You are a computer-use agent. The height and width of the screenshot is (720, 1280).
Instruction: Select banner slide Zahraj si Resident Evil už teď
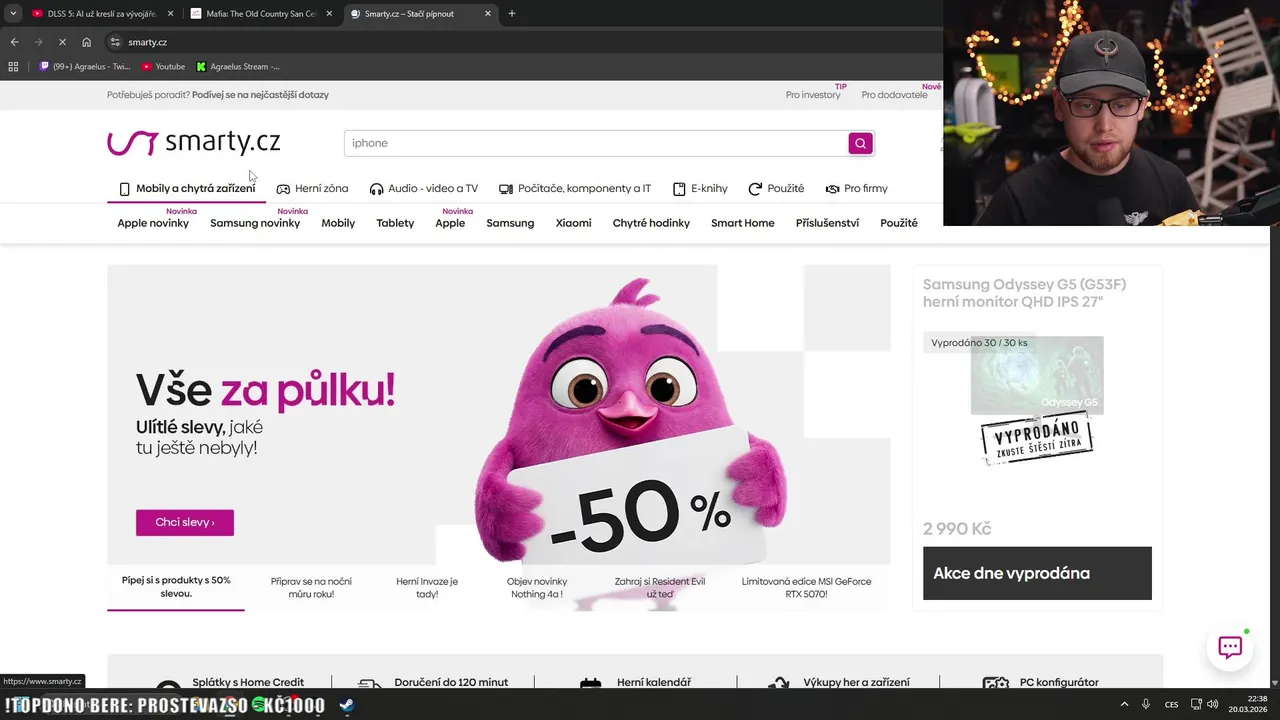click(x=660, y=587)
